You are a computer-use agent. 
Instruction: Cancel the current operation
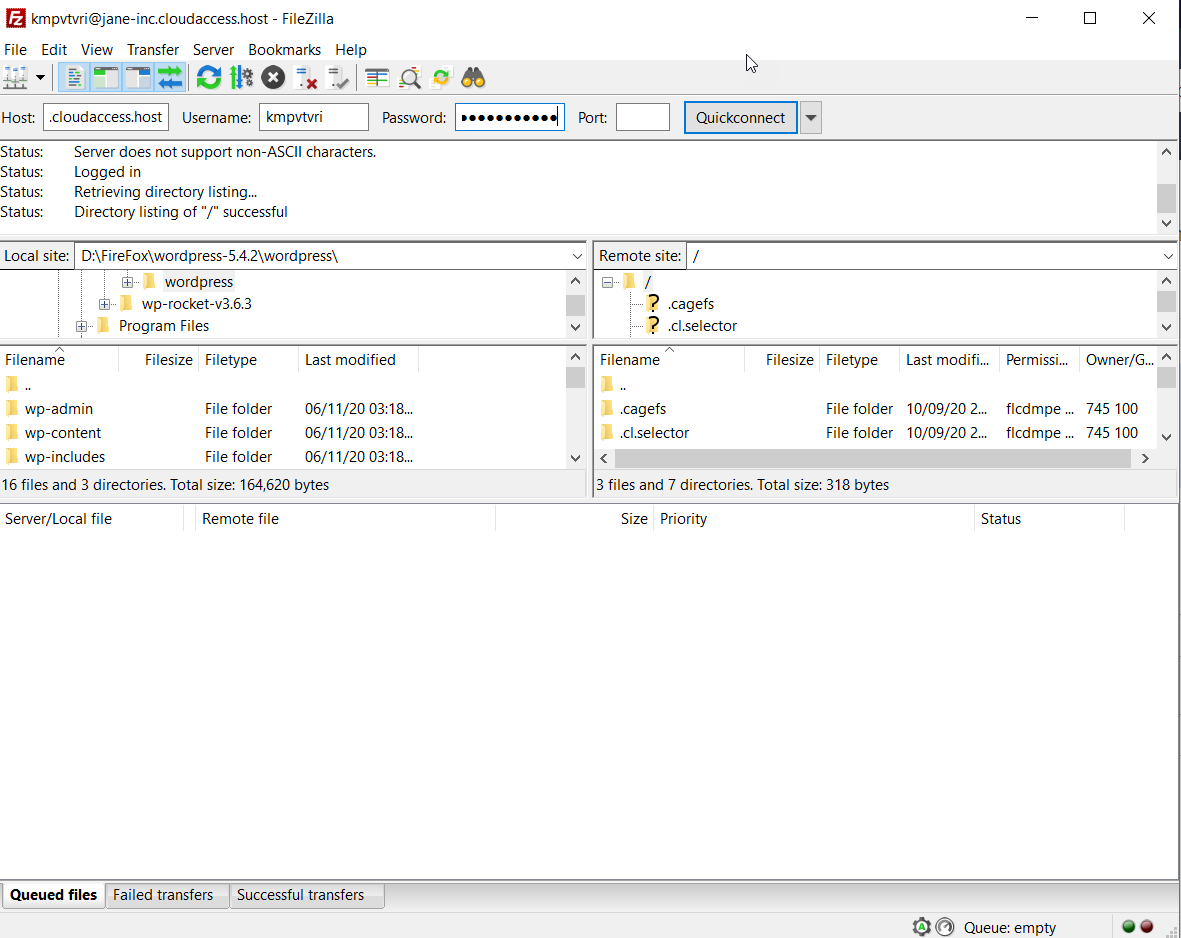pos(273,78)
